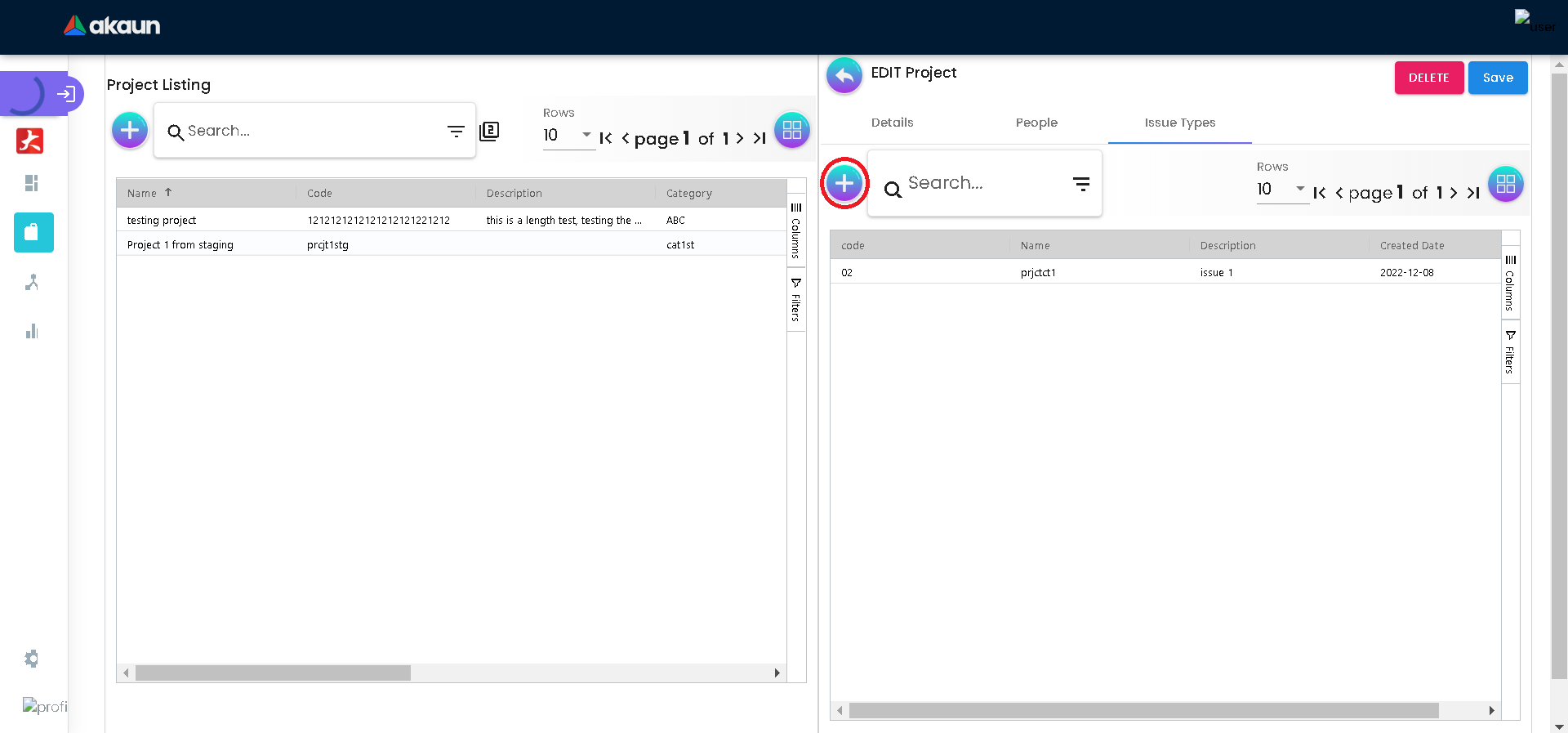This screenshot has height=733, width=1568.
Task: Toggle Columns panel in Issue Types grid
Action: [x=1510, y=284]
